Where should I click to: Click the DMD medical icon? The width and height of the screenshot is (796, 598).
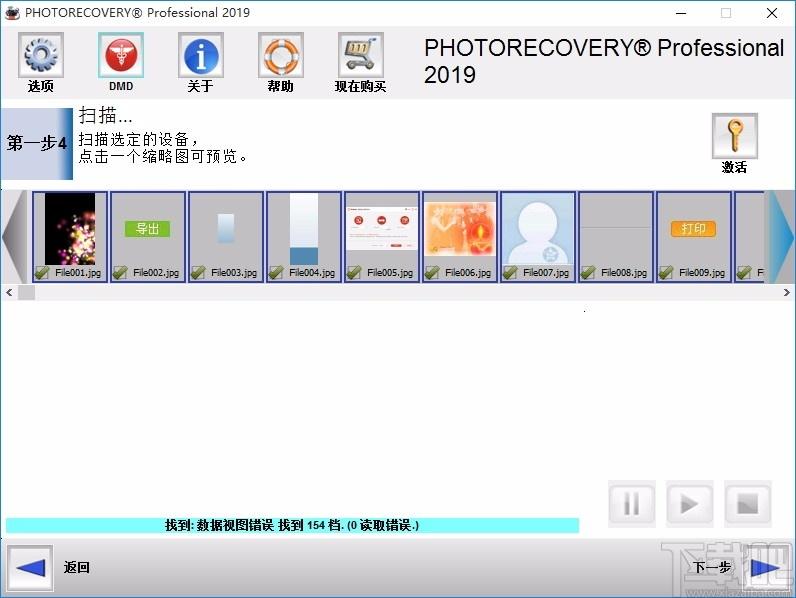pos(120,56)
